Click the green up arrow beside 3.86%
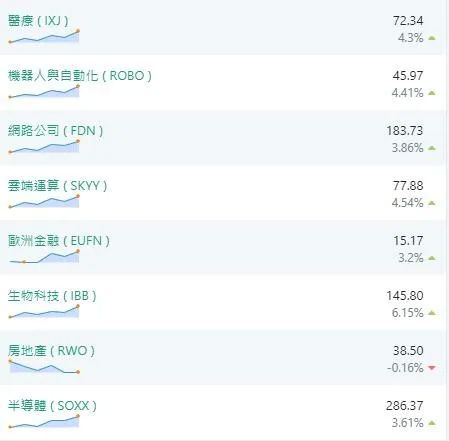This screenshot has width=449, height=441. (432, 148)
